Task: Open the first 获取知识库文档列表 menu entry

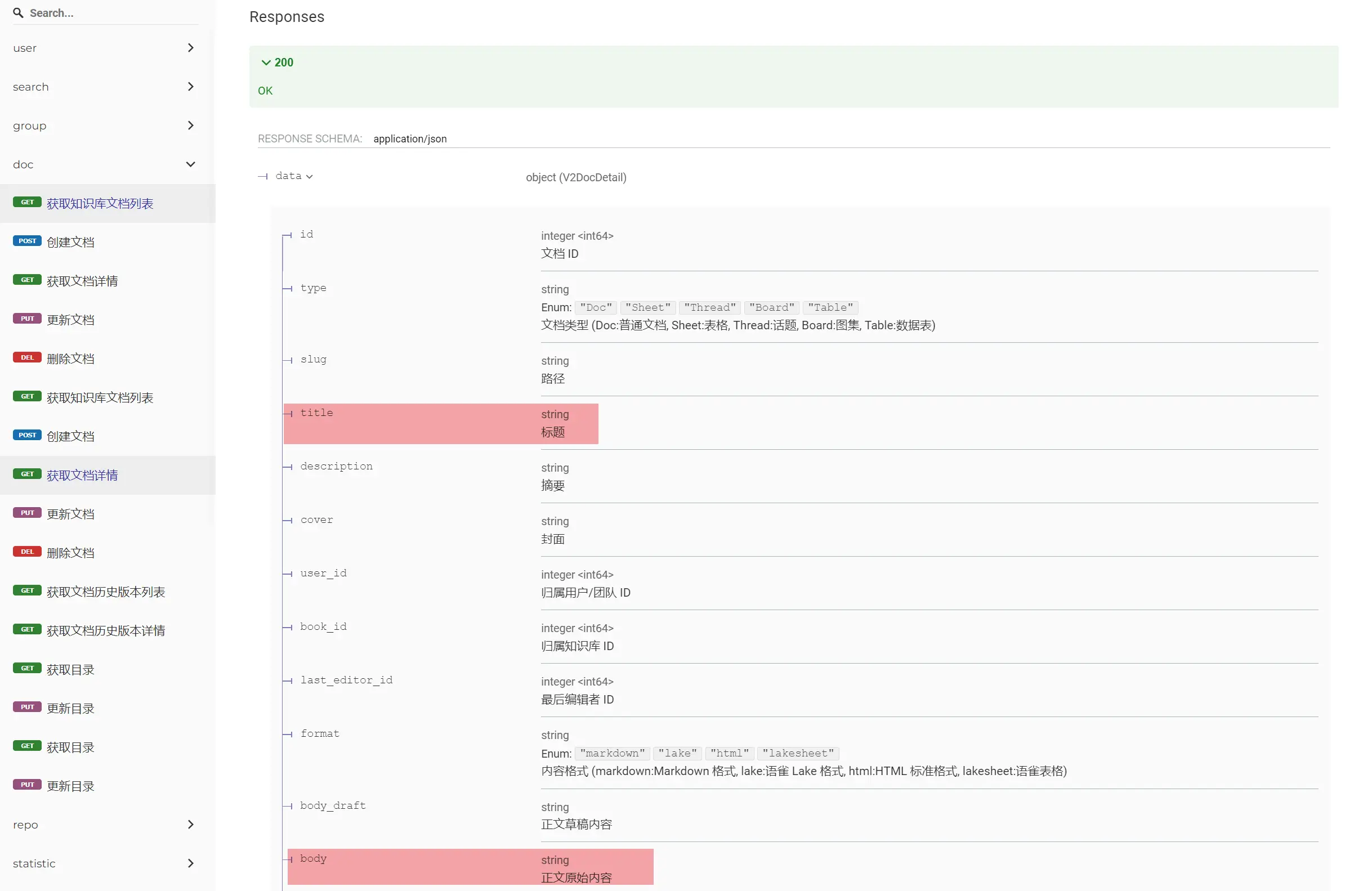Action: point(100,203)
